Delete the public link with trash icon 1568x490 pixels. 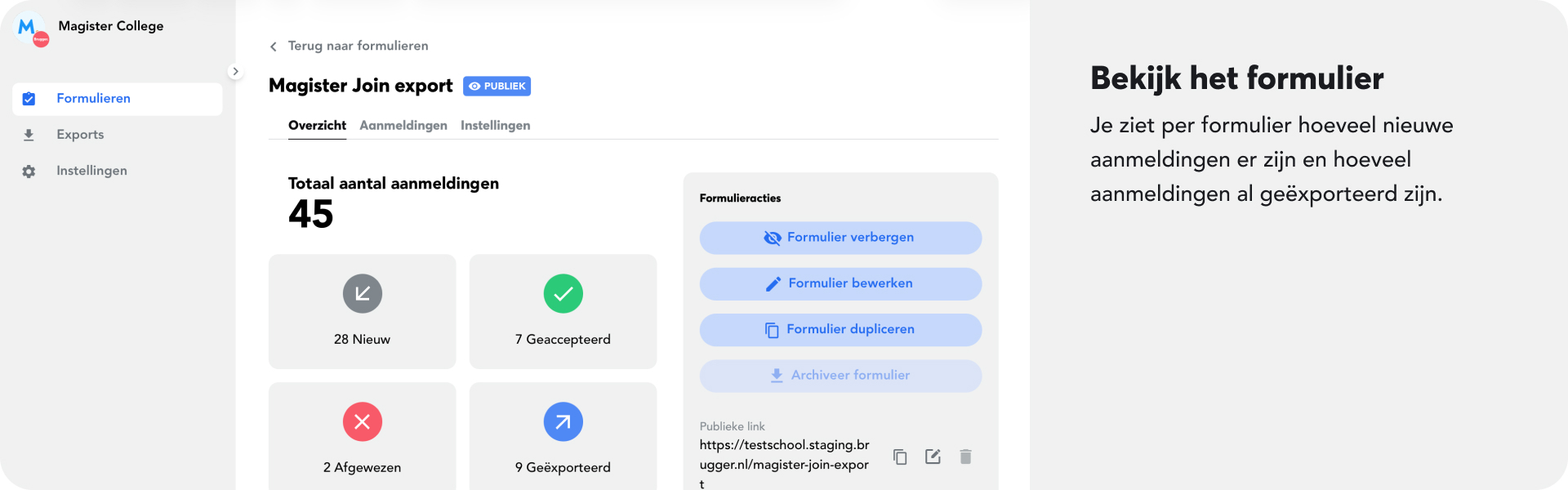965,457
